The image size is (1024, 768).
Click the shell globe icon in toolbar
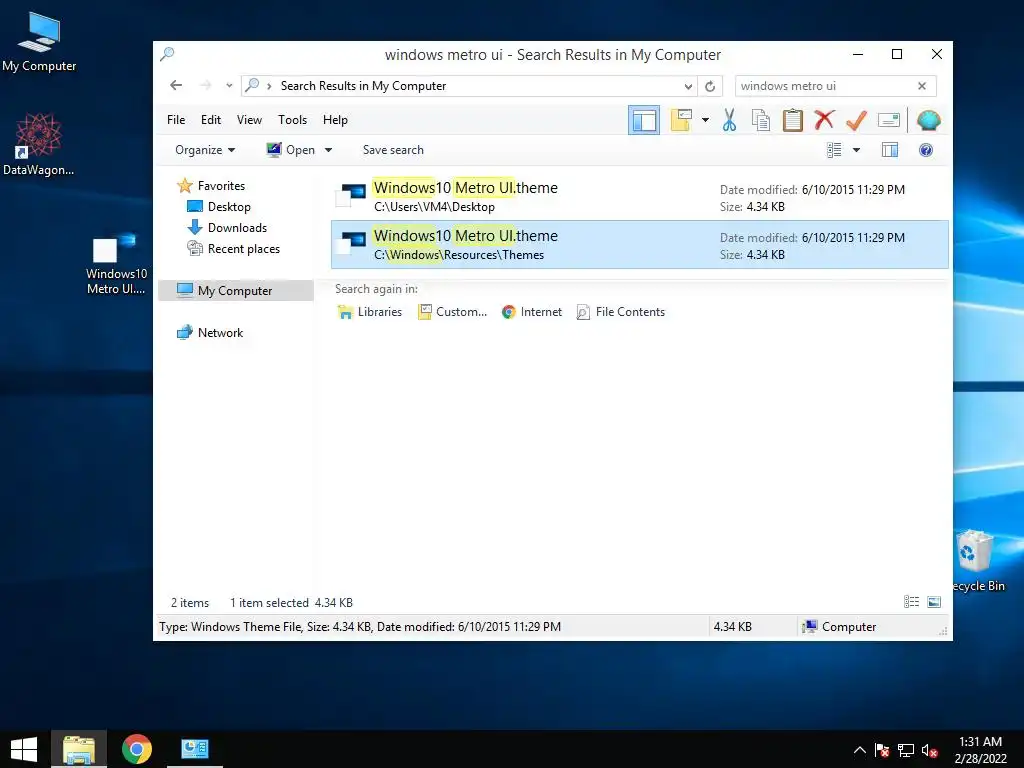pos(928,120)
